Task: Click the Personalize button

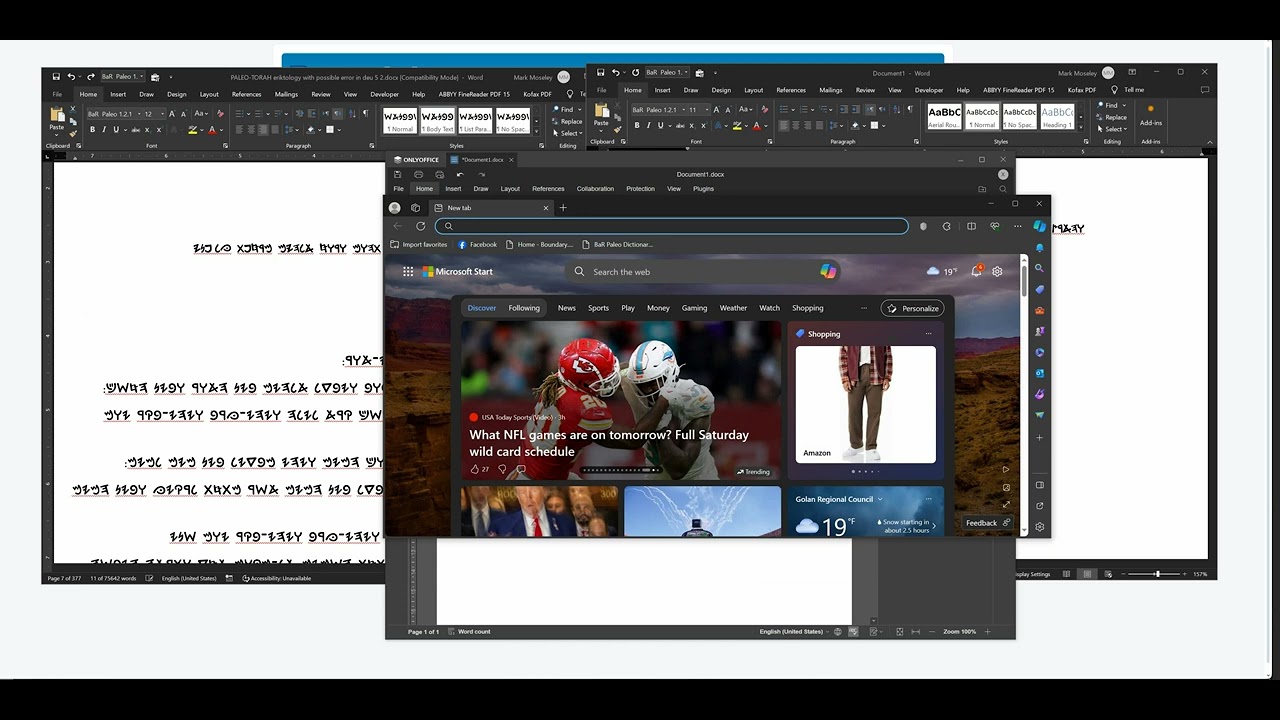Action: coord(912,308)
